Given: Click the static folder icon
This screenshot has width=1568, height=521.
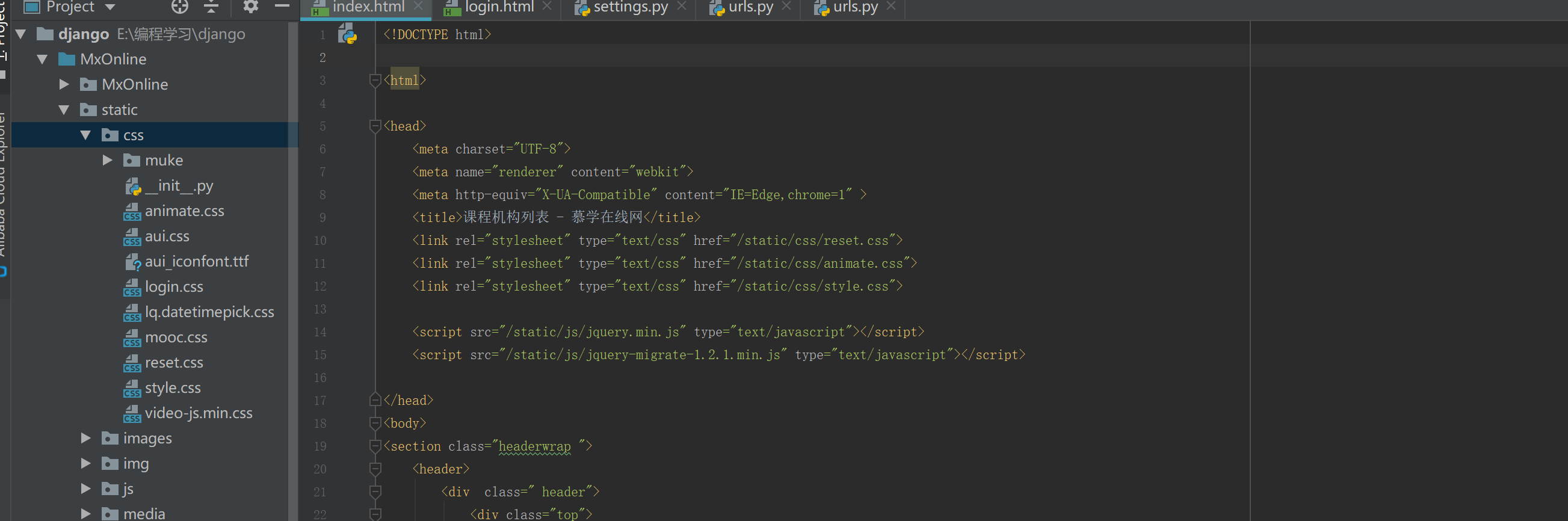Looking at the screenshot, I should [x=88, y=110].
